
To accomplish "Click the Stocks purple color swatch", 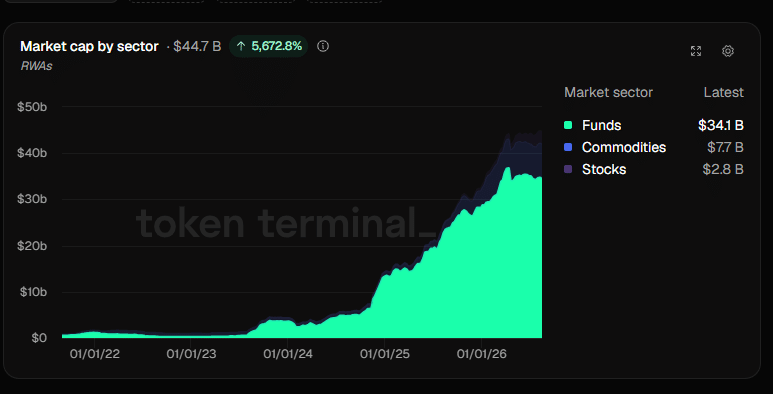I will coord(568,169).
